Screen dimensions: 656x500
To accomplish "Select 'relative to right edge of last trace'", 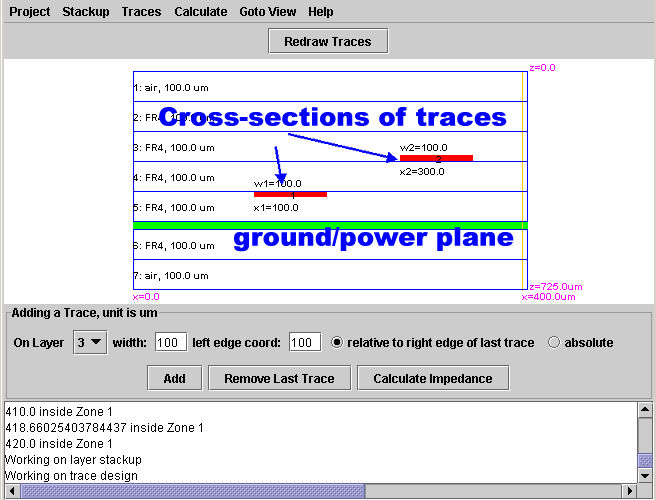I will [340, 342].
